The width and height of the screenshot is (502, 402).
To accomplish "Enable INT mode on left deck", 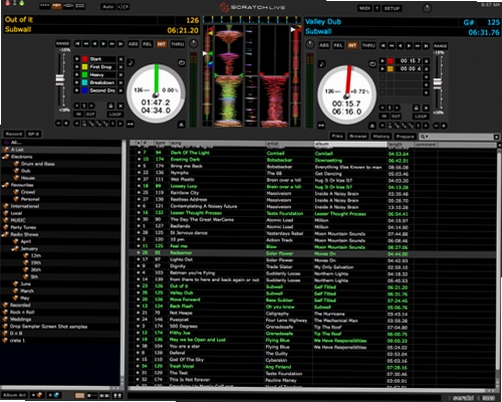I will (x=161, y=44).
